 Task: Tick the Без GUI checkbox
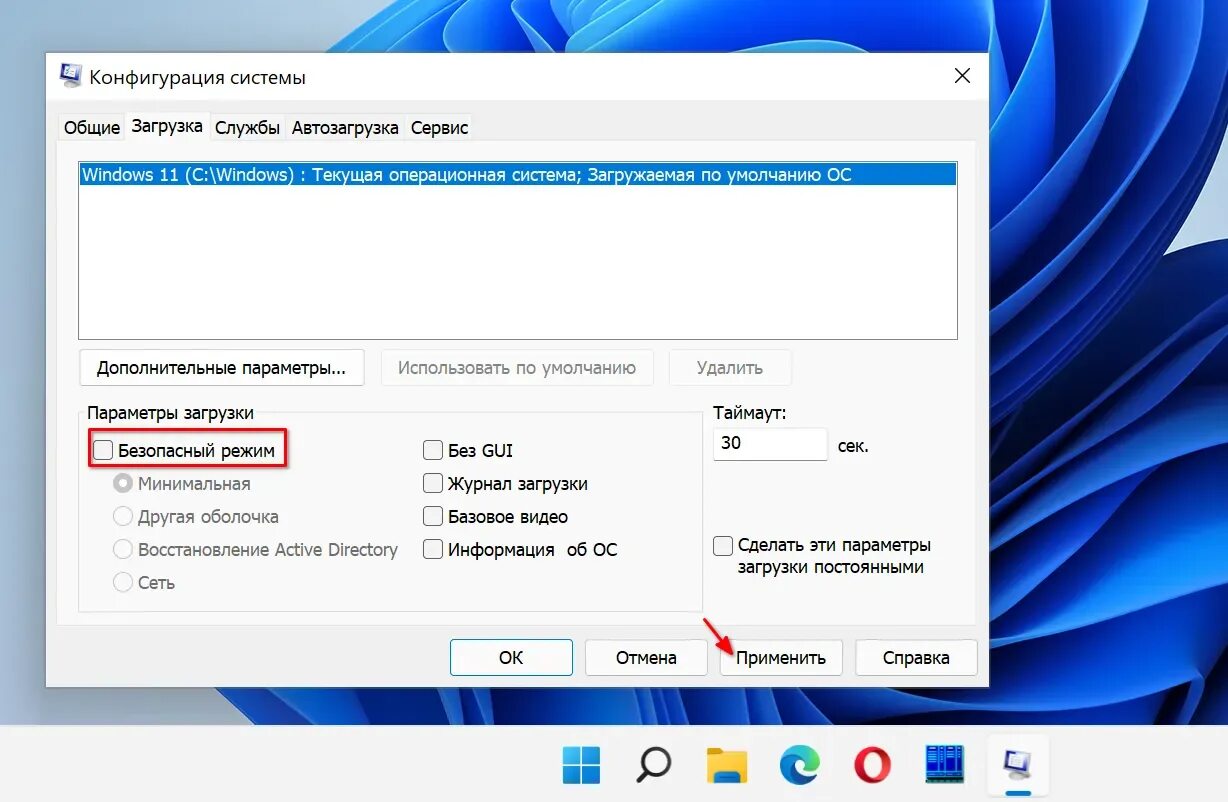tap(433, 451)
